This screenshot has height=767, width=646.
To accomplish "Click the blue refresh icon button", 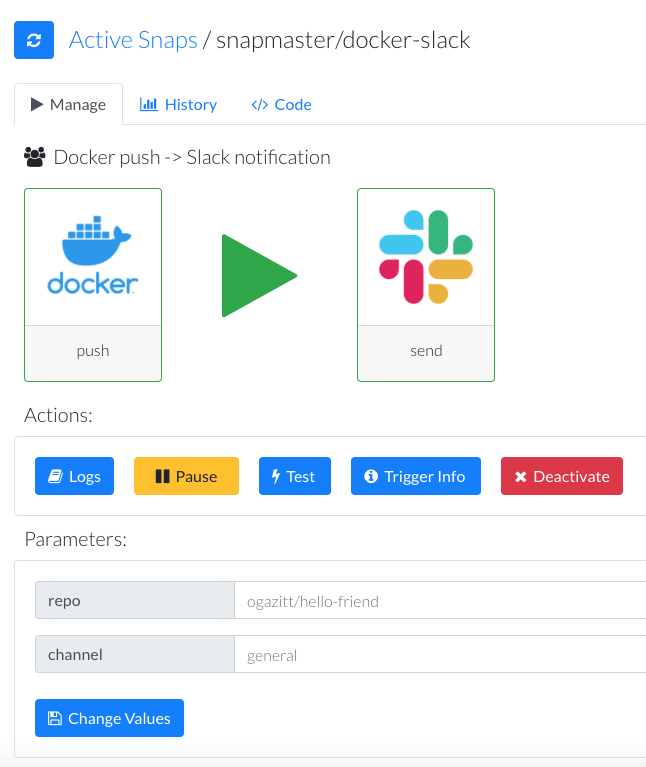I will (x=34, y=40).
